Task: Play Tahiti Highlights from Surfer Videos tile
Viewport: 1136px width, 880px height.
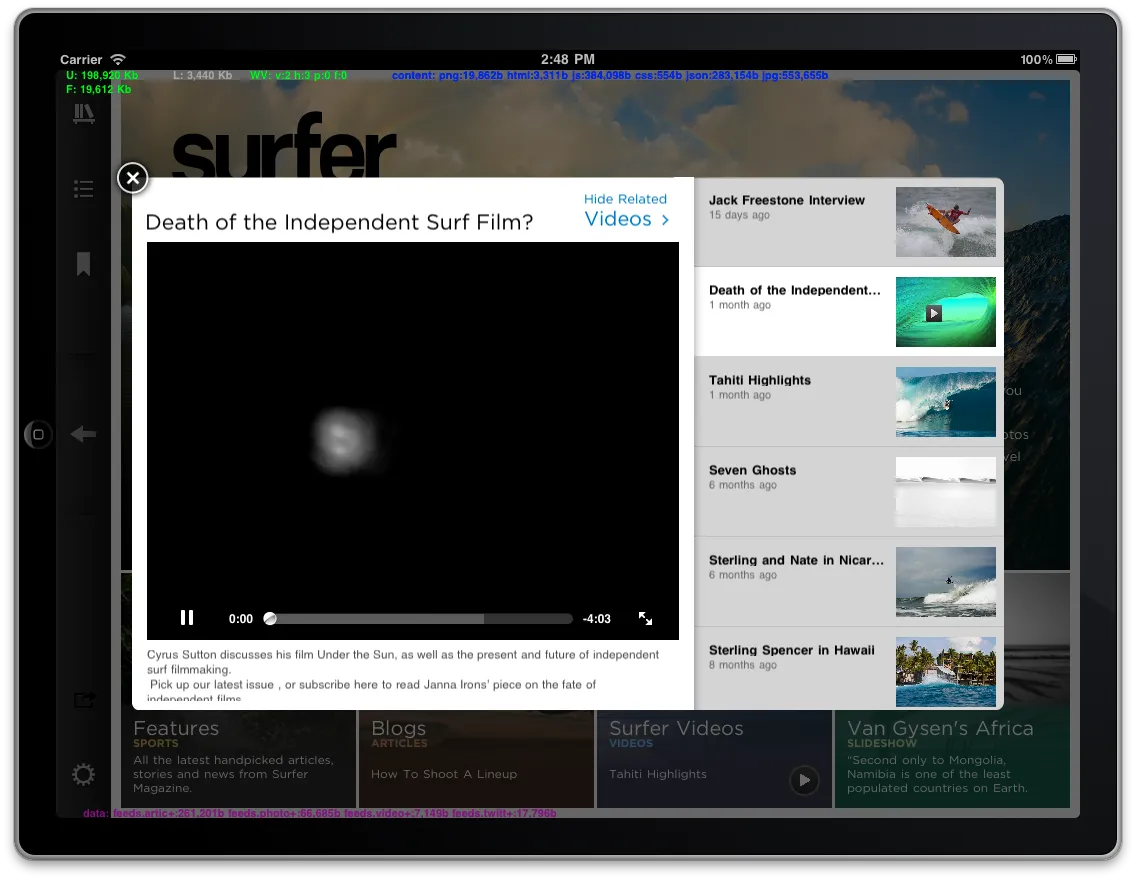Action: (804, 780)
